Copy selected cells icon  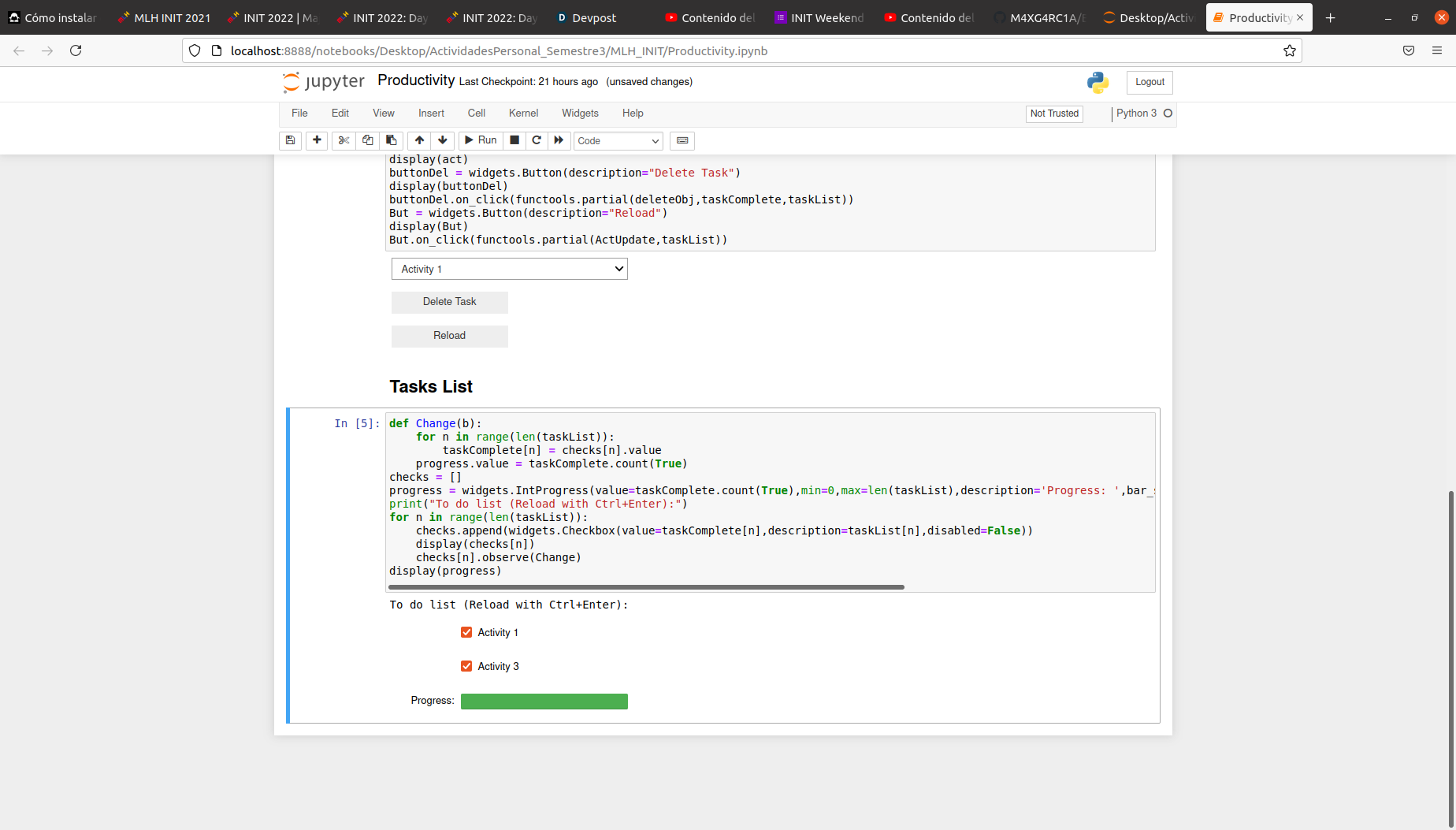tap(367, 140)
